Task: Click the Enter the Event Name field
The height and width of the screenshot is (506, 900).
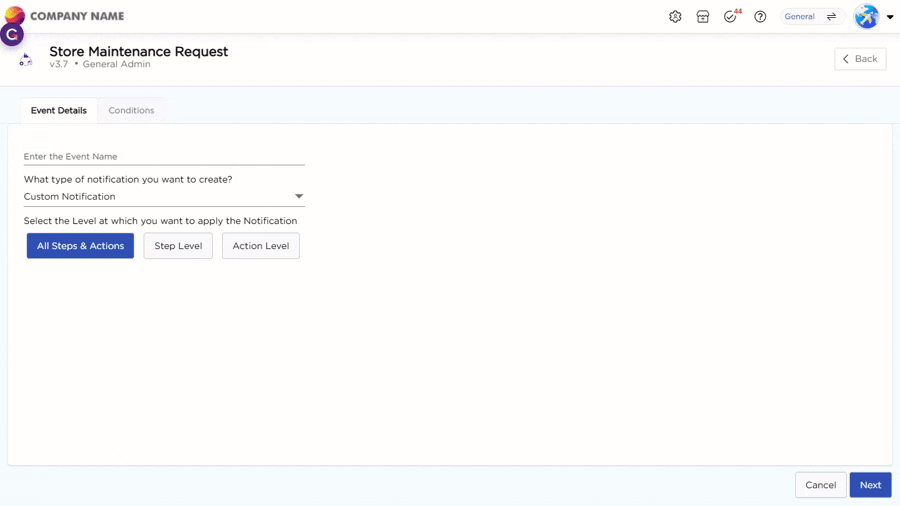Action: [x=164, y=157]
